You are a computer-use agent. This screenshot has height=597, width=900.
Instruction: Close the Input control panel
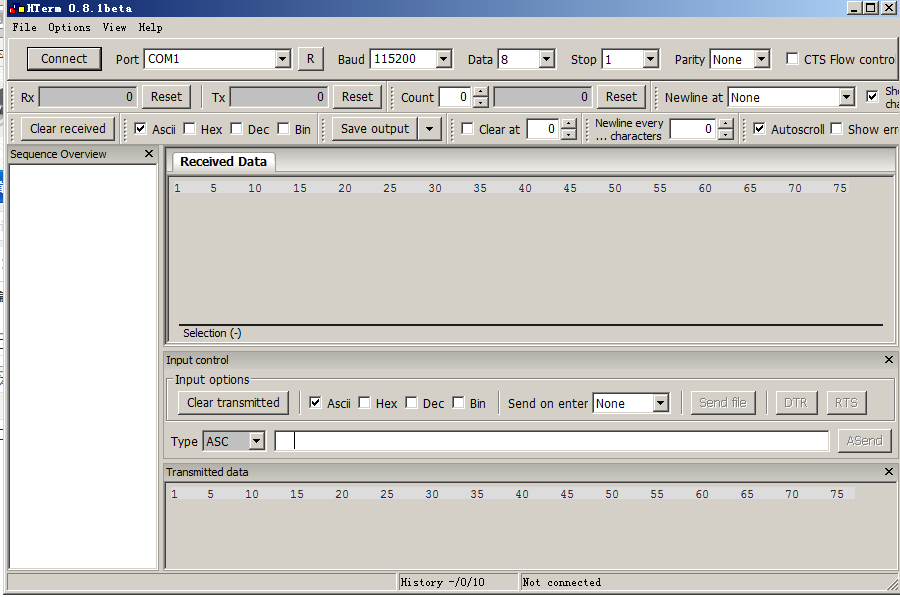pos(889,359)
